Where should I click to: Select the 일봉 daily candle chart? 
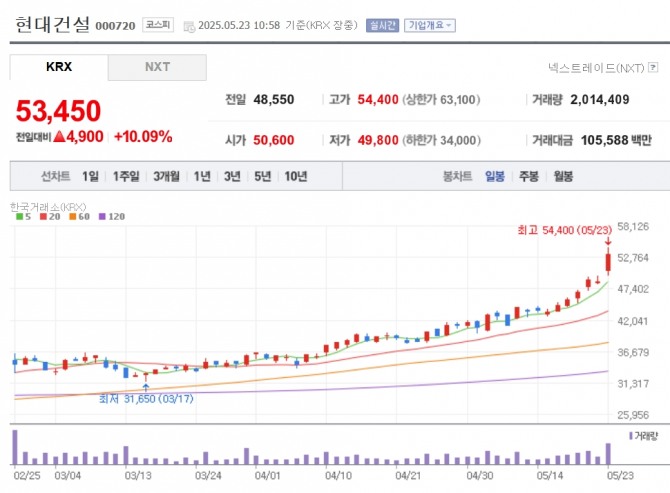tap(495, 176)
